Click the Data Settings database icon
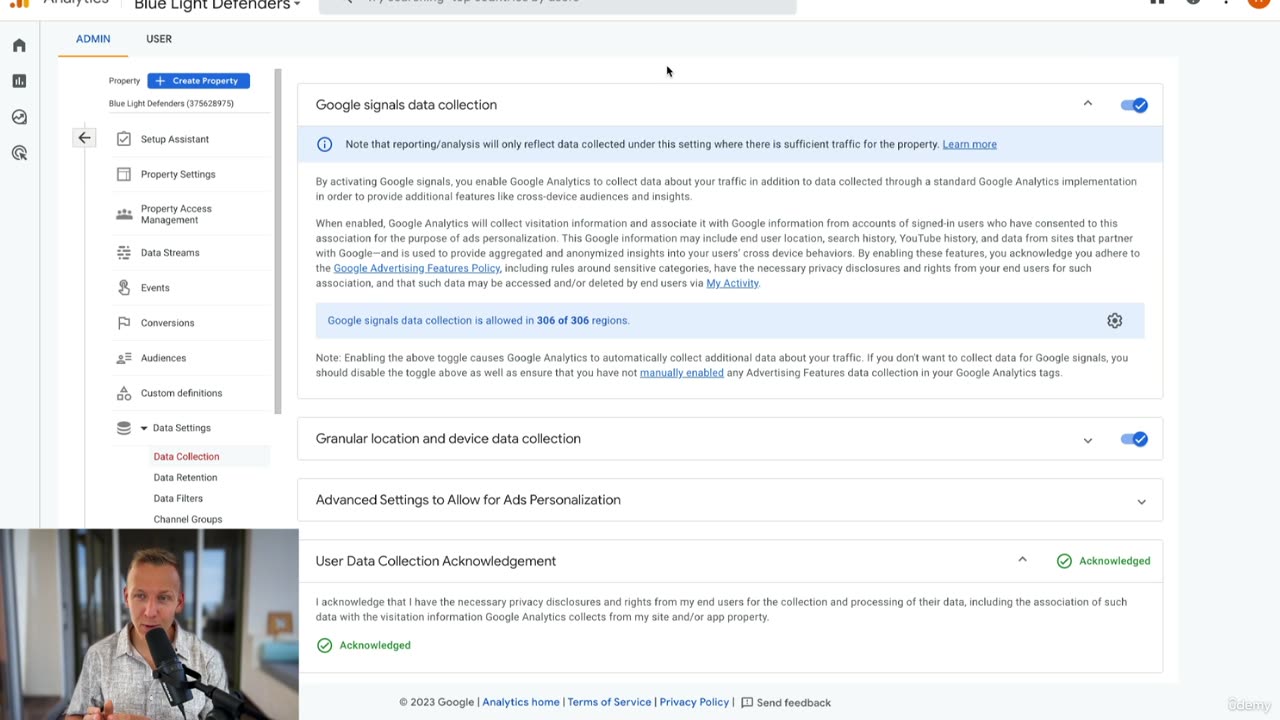The height and width of the screenshot is (720, 1280). tap(124, 428)
